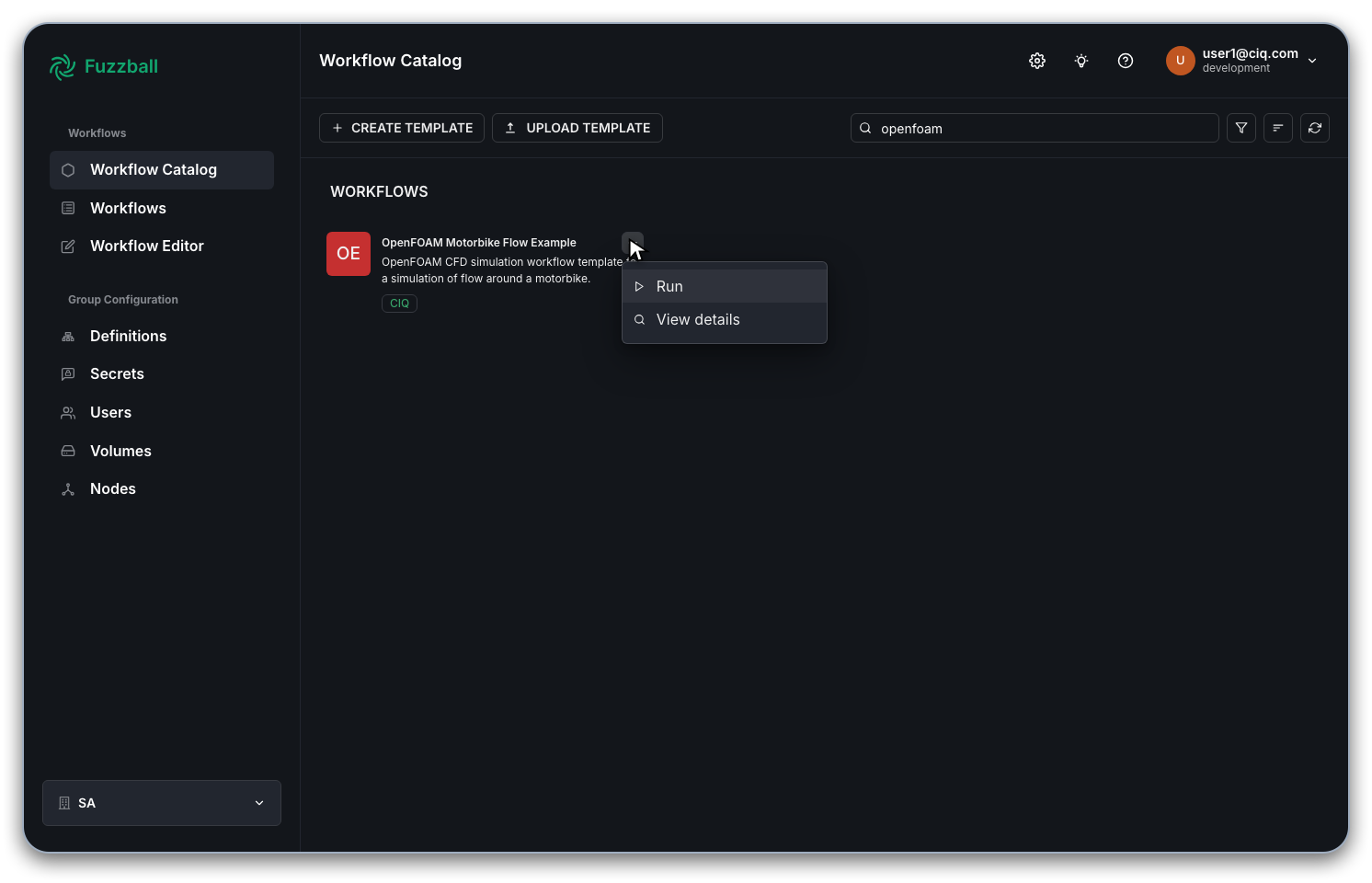Click the Workflow Editor pencil icon

click(x=68, y=247)
